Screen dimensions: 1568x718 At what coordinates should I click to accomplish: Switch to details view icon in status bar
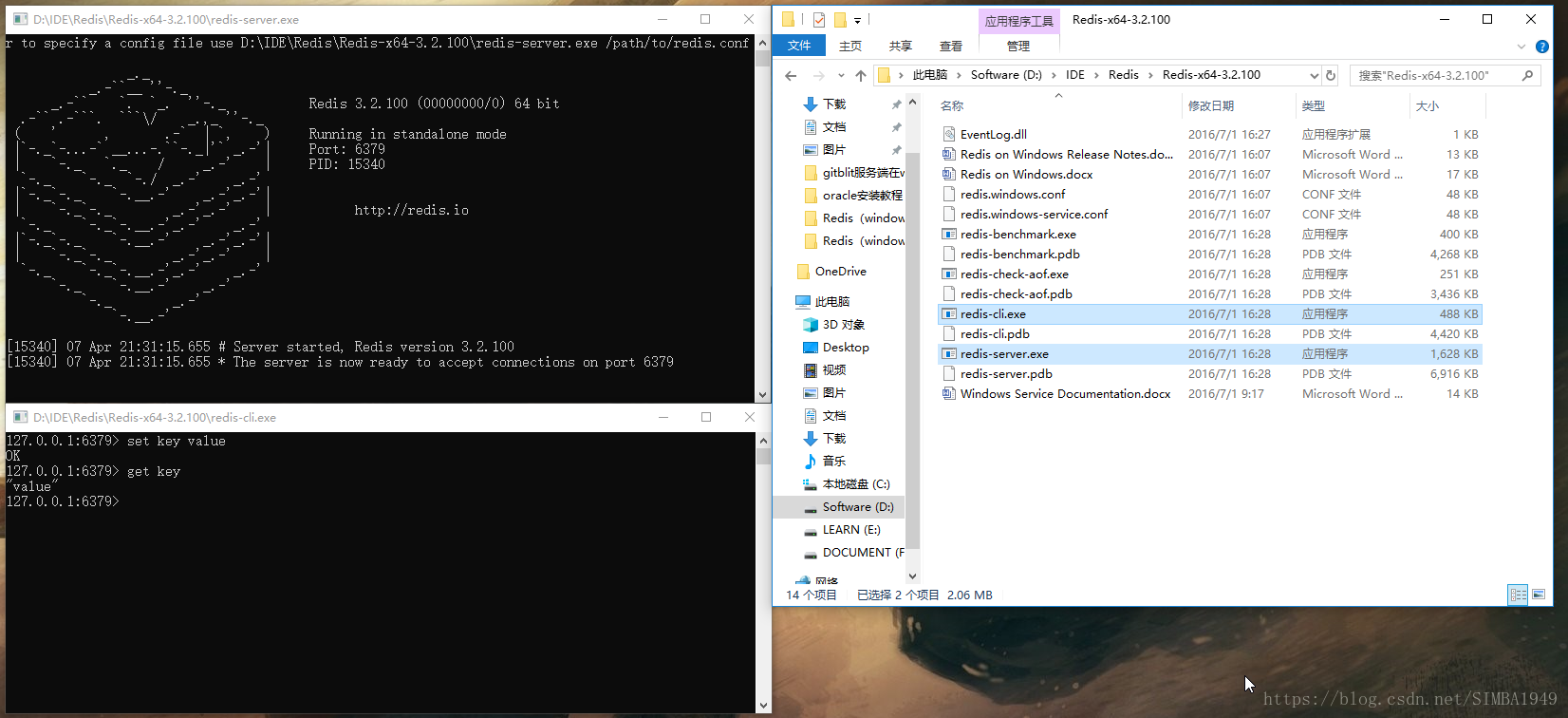click(1519, 595)
